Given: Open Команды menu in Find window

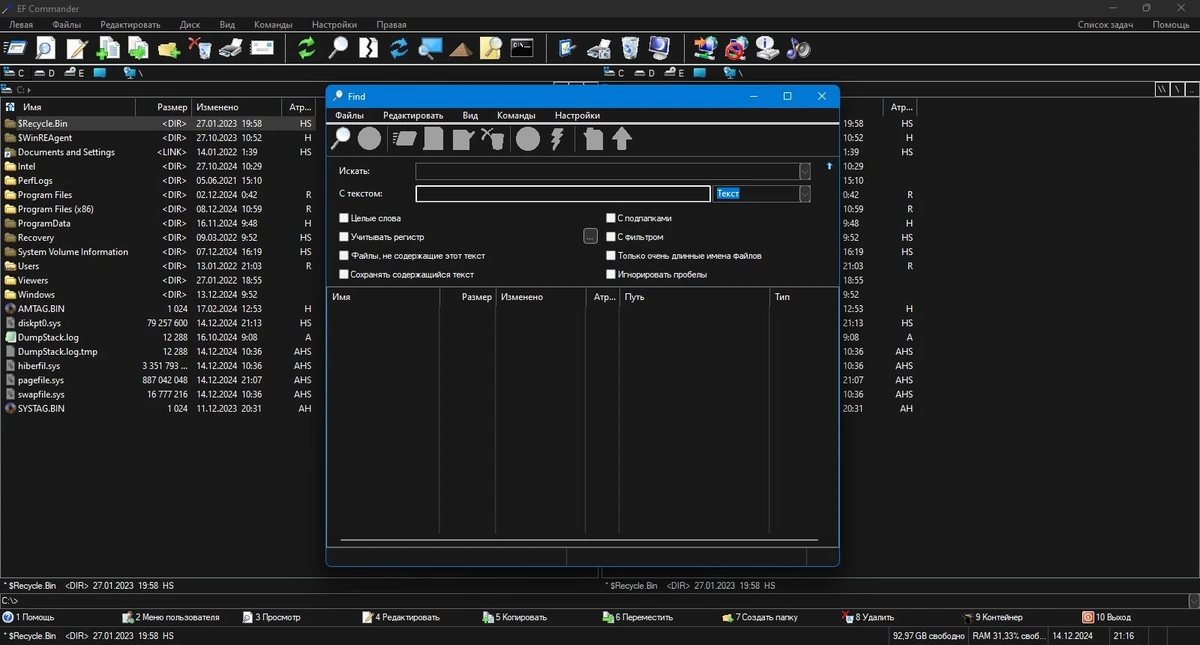Looking at the screenshot, I should 516,115.
